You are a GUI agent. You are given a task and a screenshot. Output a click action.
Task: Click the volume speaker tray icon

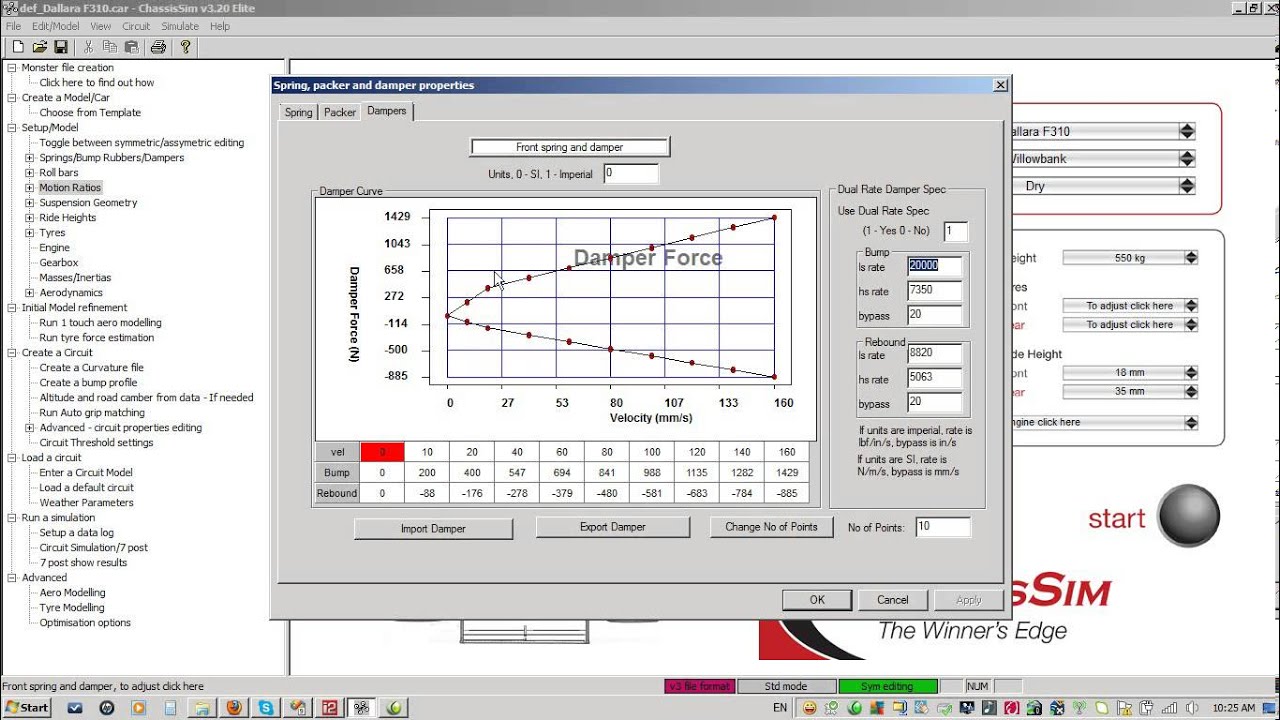point(1193,708)
